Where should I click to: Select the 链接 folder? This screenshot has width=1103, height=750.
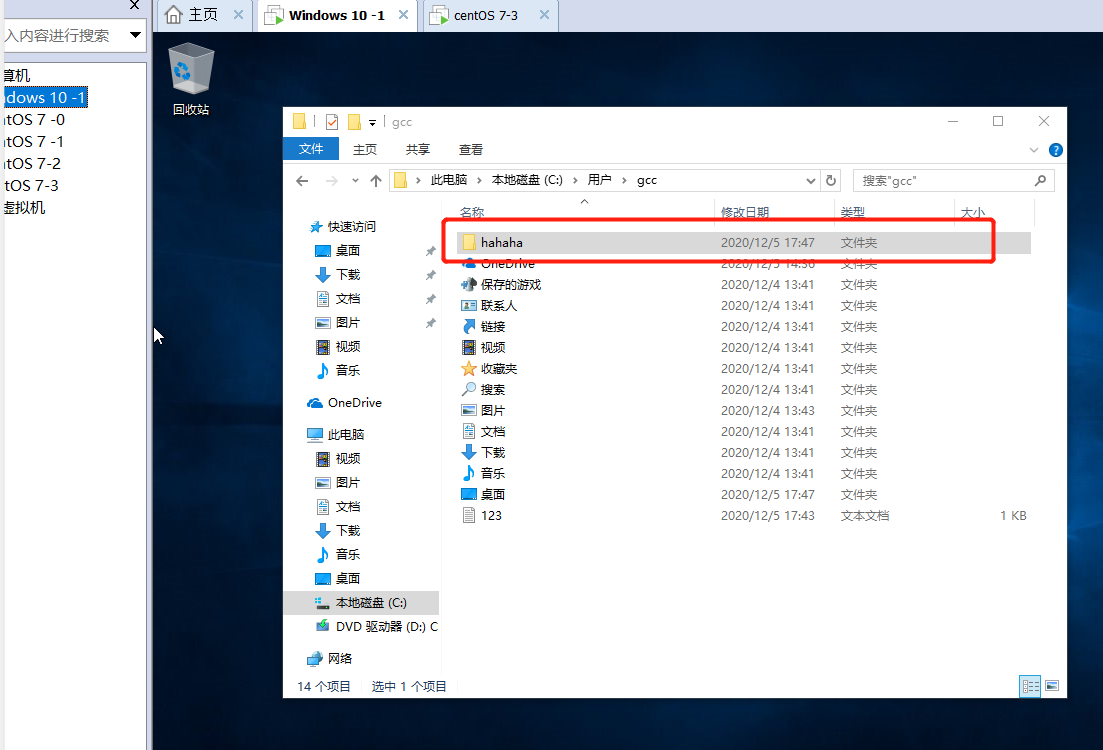pos(744,326)
